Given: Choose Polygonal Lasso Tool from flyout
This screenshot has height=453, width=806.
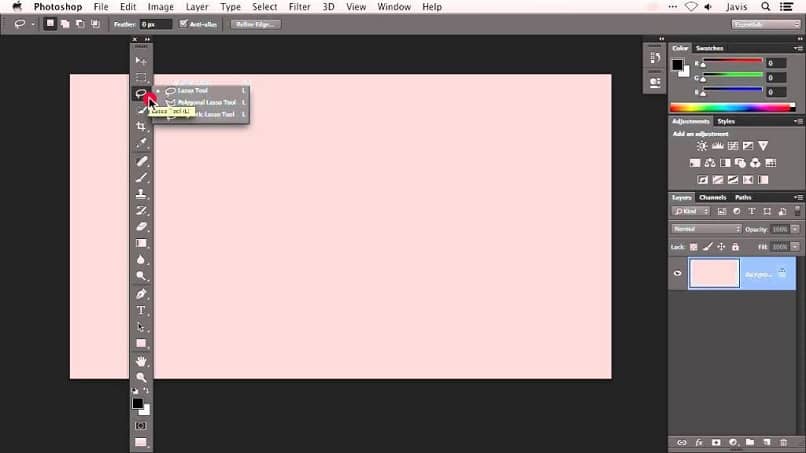Looking at the screenshot, I should [x=206, y=102].
